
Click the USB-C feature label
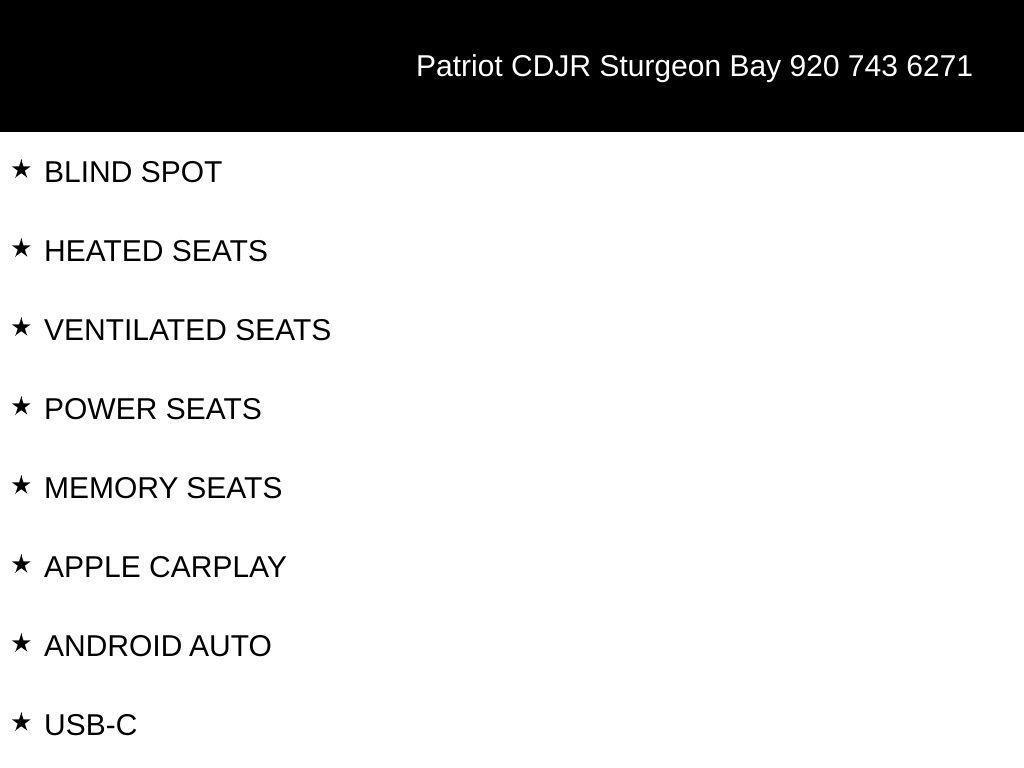[x=91, y=726]
